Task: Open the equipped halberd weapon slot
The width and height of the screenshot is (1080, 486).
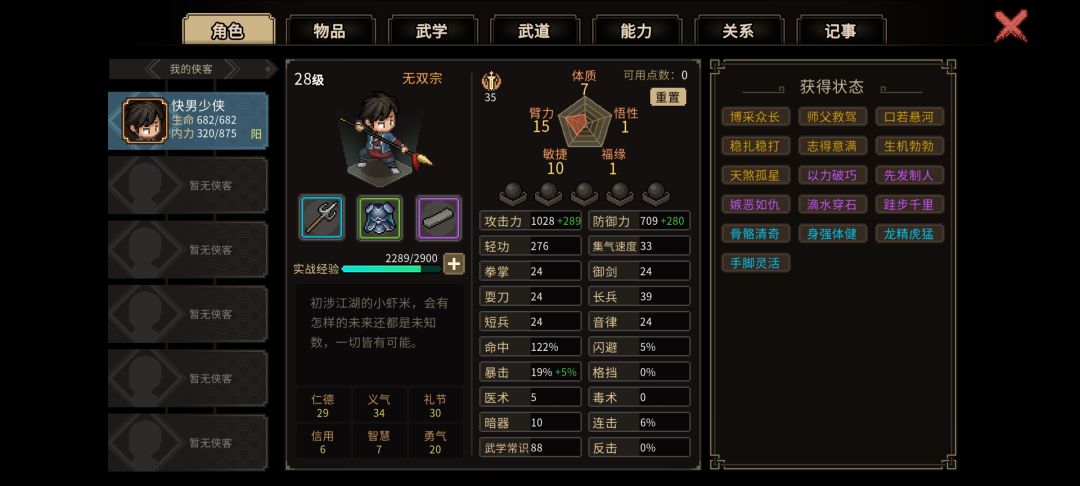Action: coord(322,218)
